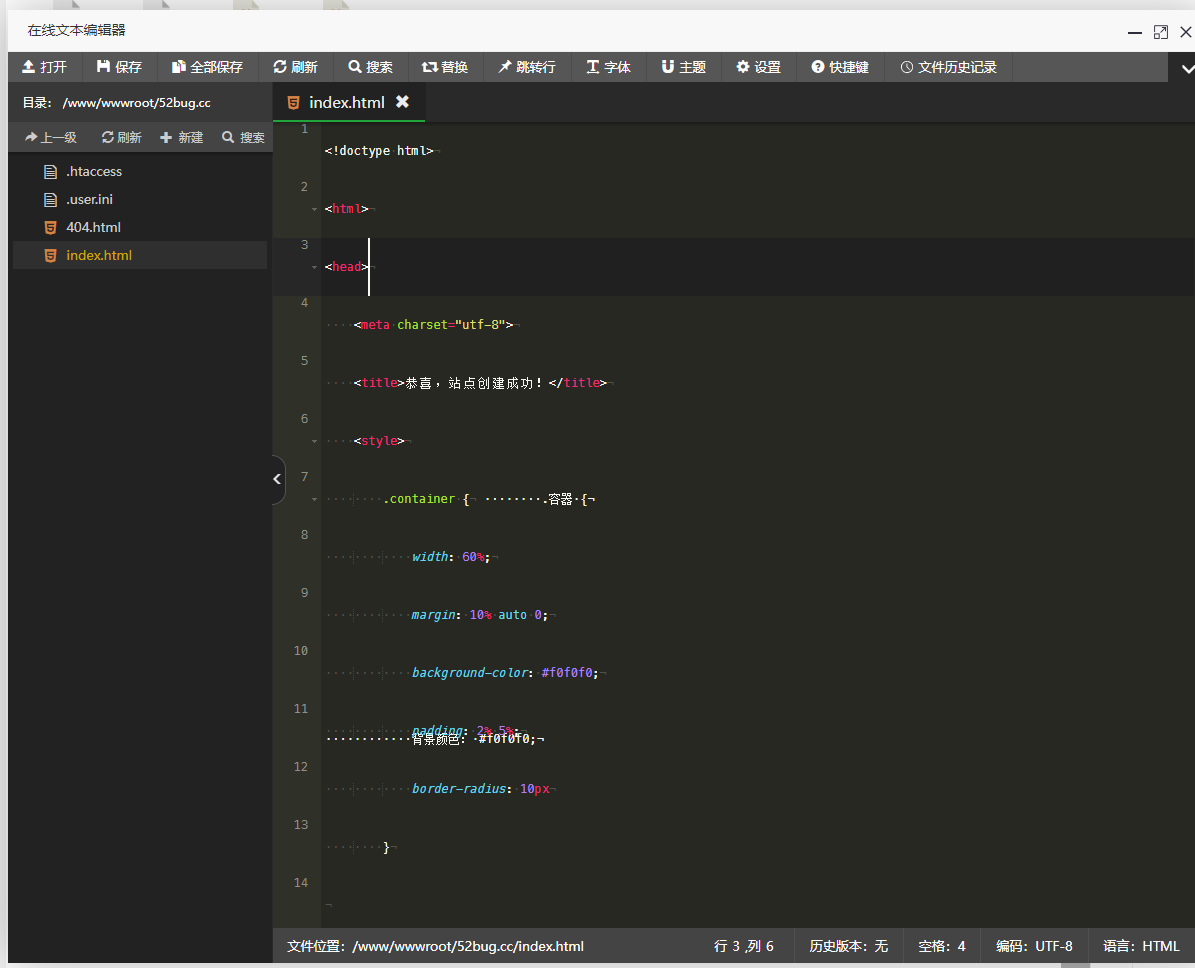Viewport: 1195px width, 968px height.
Task: Open .user.ini file in tree
Action: pyautogui.click(x=139, y=200)
